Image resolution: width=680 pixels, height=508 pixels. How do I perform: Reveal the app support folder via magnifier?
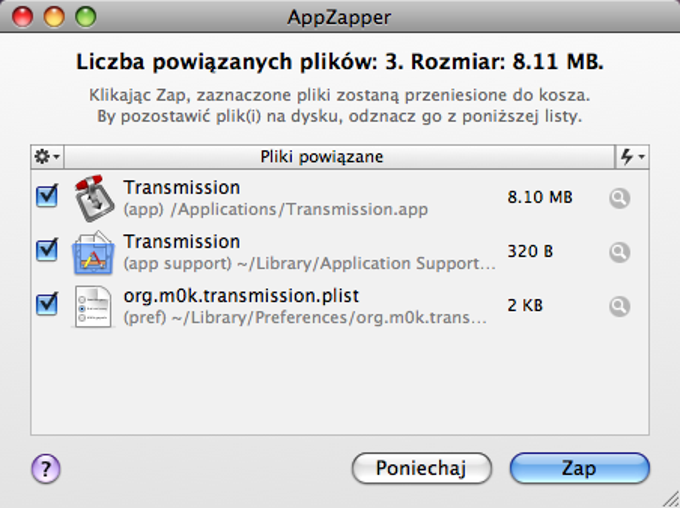[620, 252]
